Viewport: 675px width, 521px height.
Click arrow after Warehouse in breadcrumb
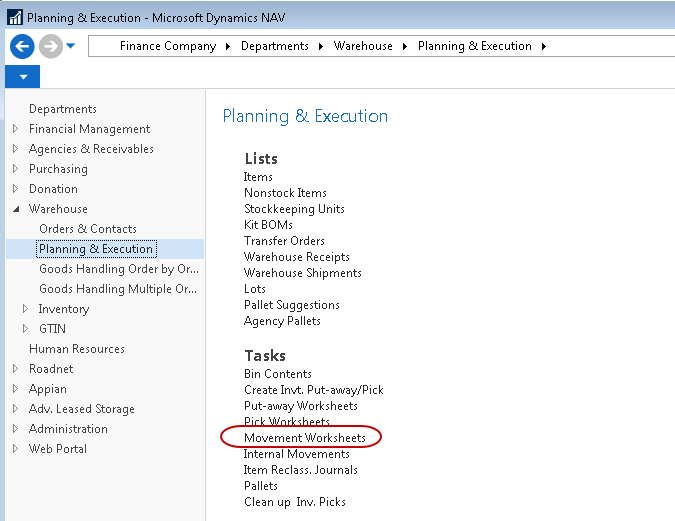click(x=403, y=46)
